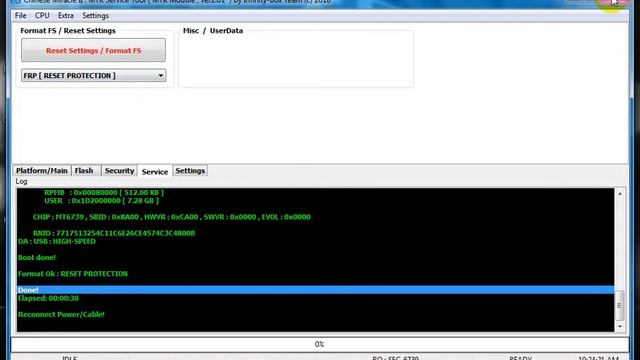Click the 'RPMB : 0x00080000' log line
Image resolution: width=640 pixels, height=360 pixels.
(104, 192)
